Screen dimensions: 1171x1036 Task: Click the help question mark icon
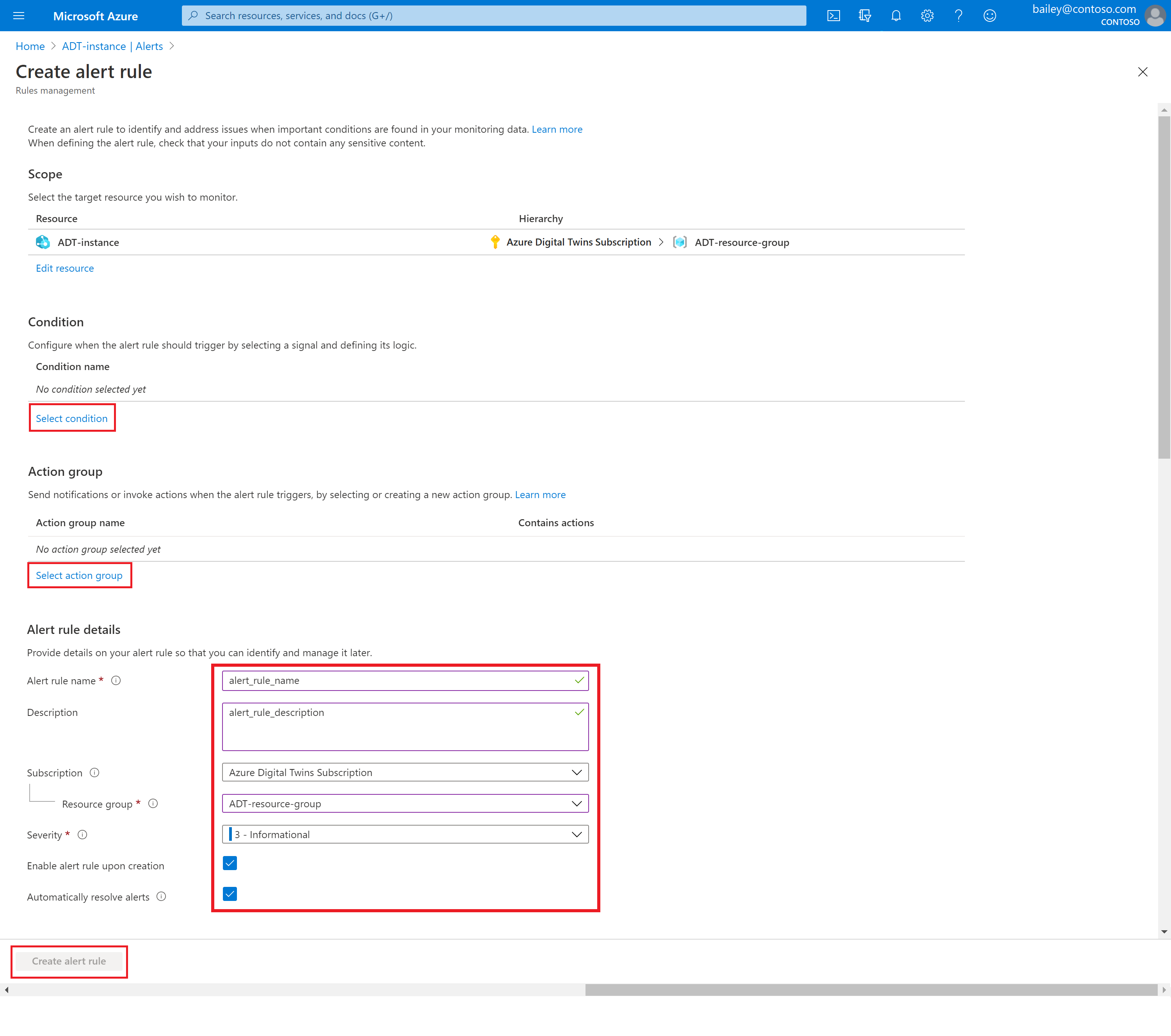(x=957, y=15)
